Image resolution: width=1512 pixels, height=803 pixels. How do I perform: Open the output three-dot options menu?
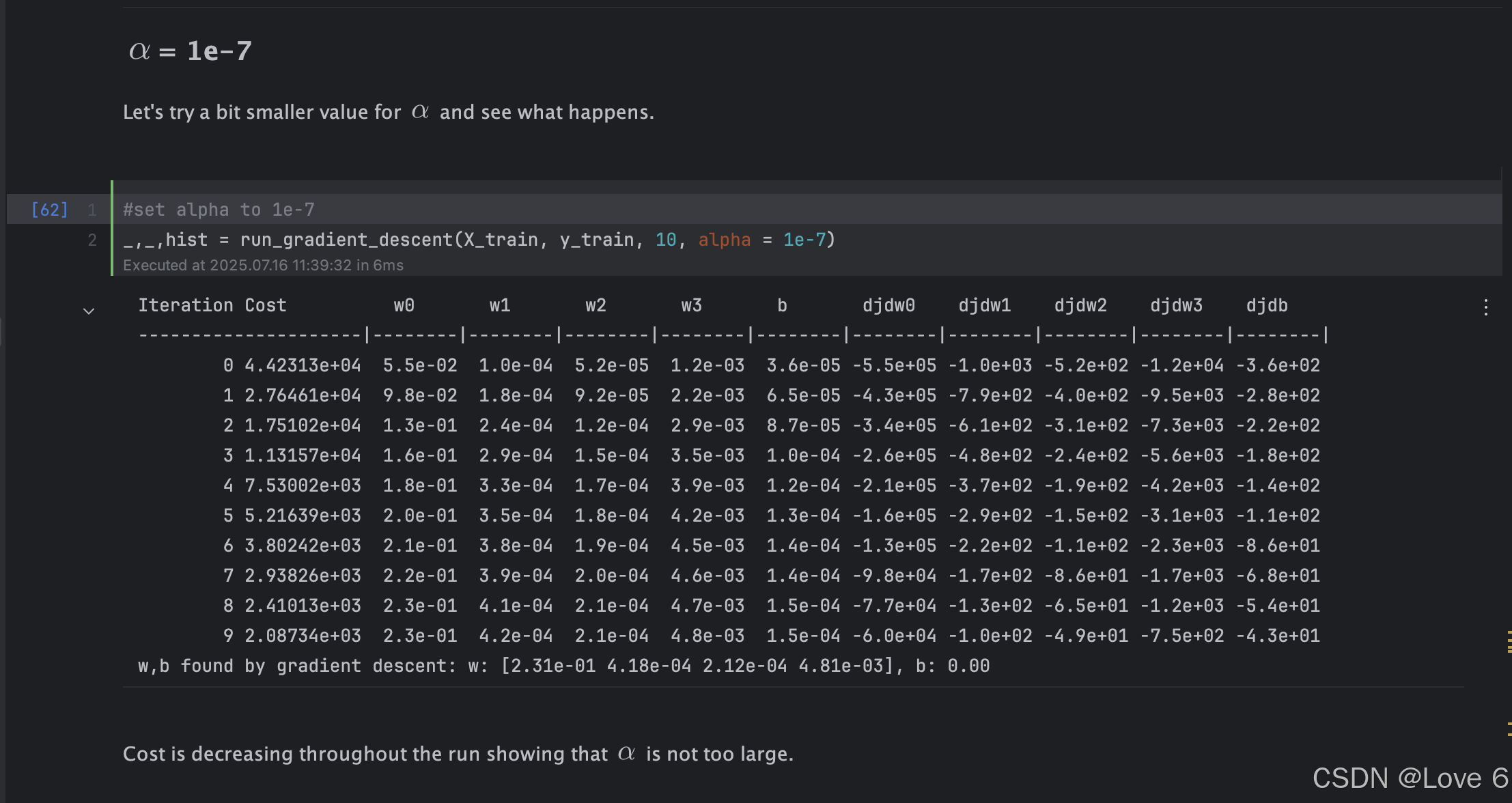tap(1486, 307)
